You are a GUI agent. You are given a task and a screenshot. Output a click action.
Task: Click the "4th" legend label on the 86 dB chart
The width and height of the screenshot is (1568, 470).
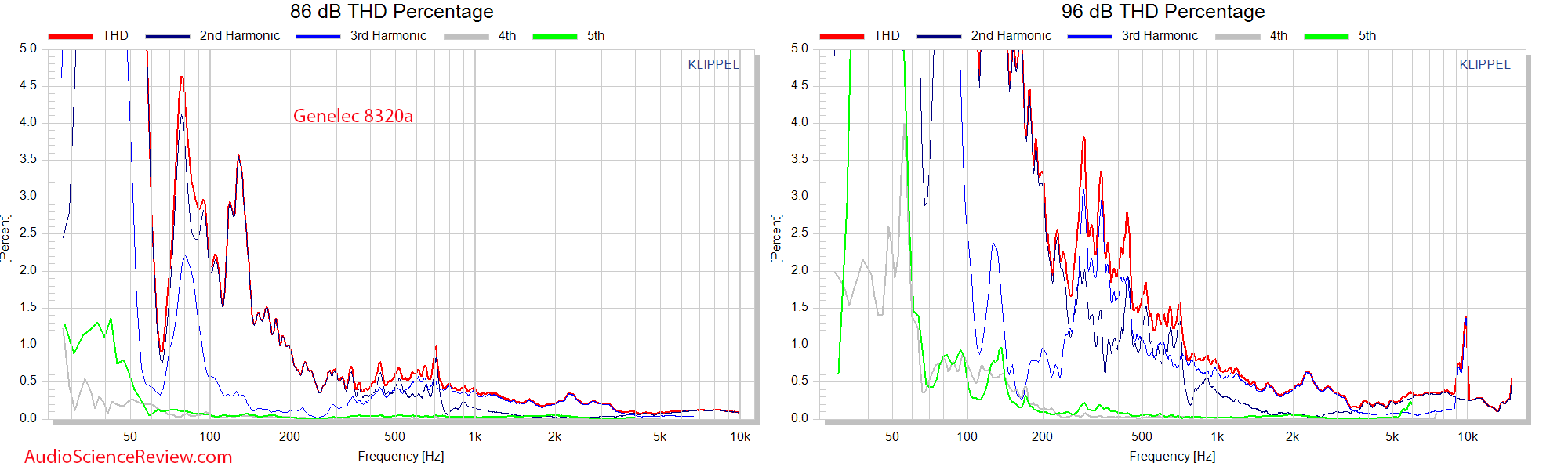507,36
